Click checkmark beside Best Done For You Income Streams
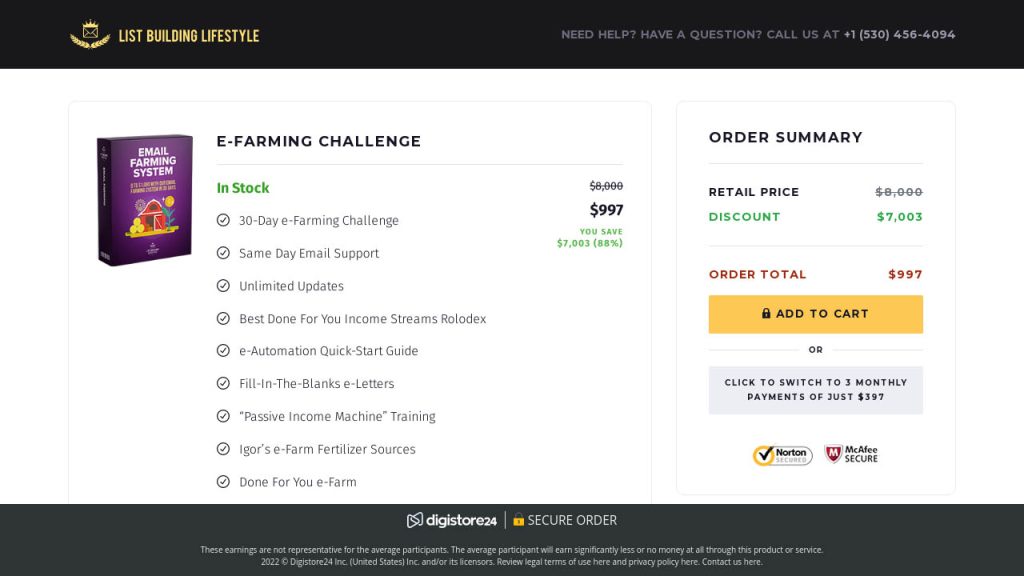1024x576 pixels. pos(223,319)
